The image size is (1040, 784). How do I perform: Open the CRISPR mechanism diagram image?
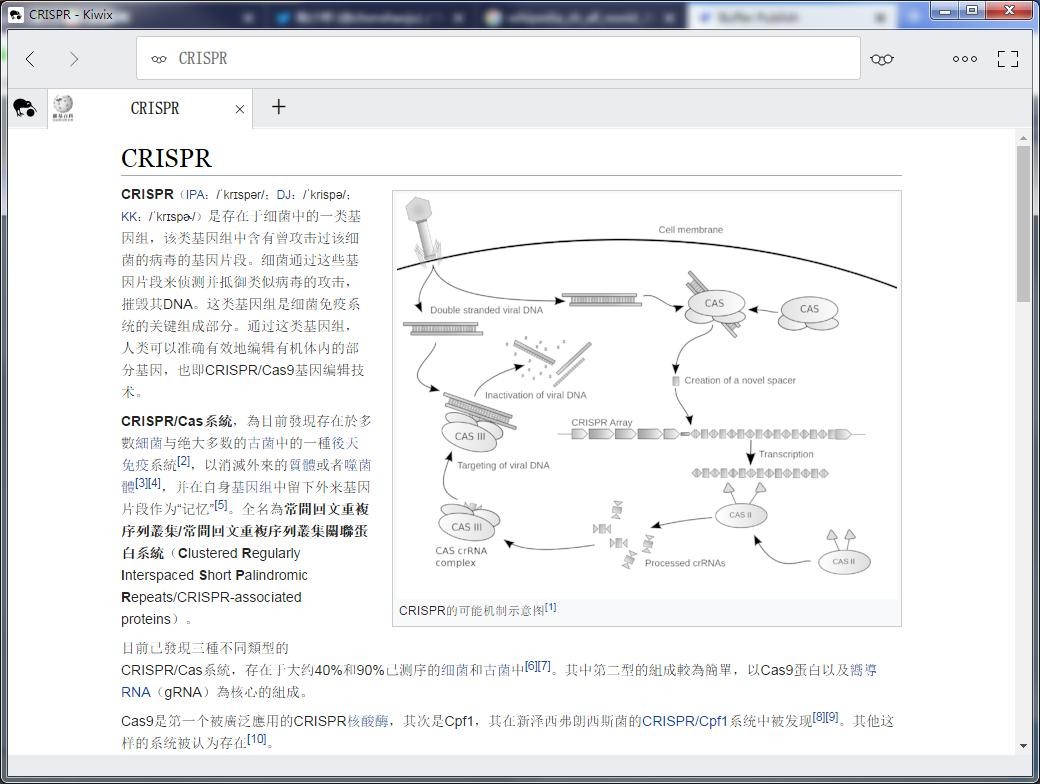(646, 395)
